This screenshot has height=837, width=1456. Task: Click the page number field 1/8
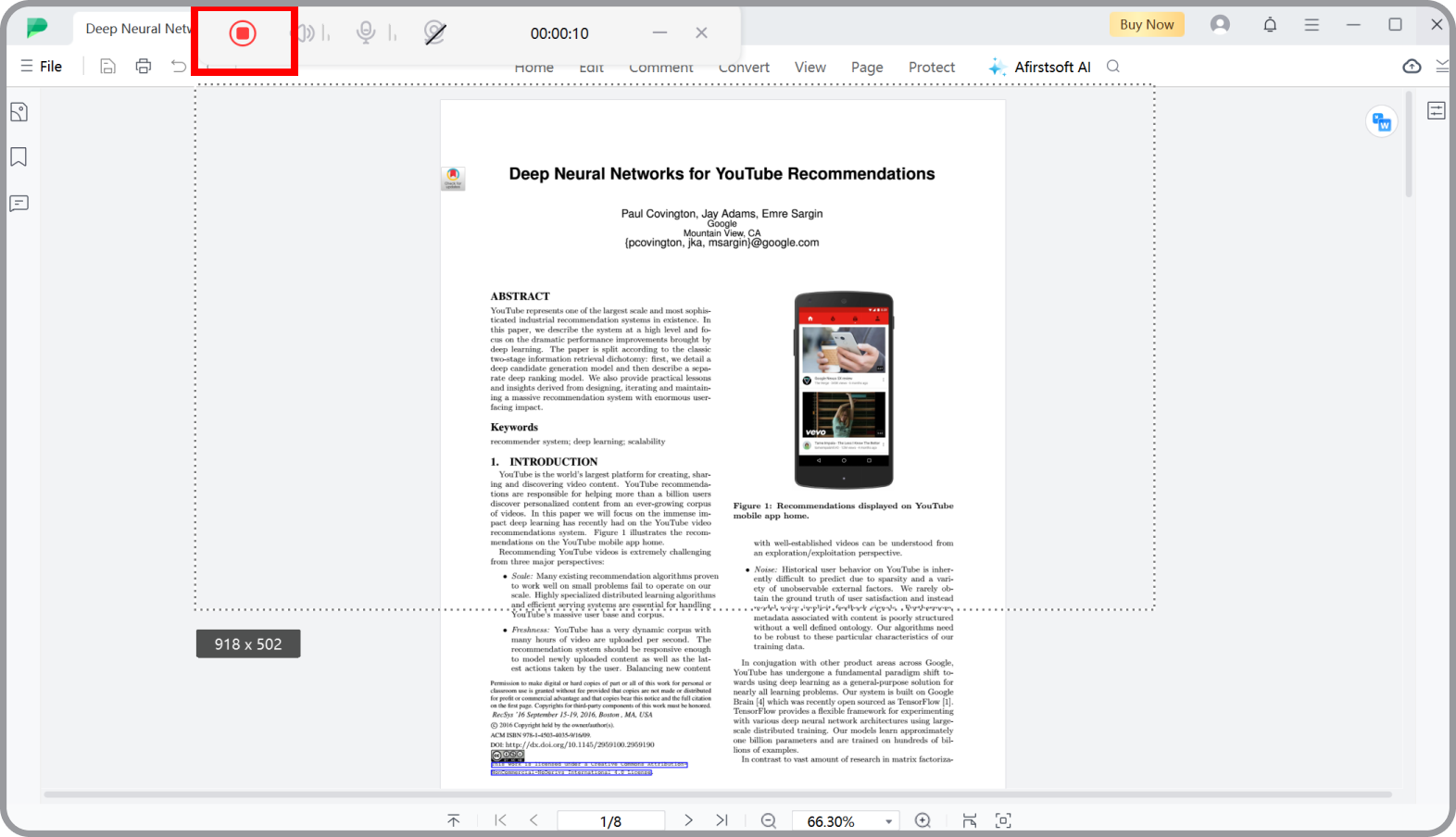coord(610,821)
